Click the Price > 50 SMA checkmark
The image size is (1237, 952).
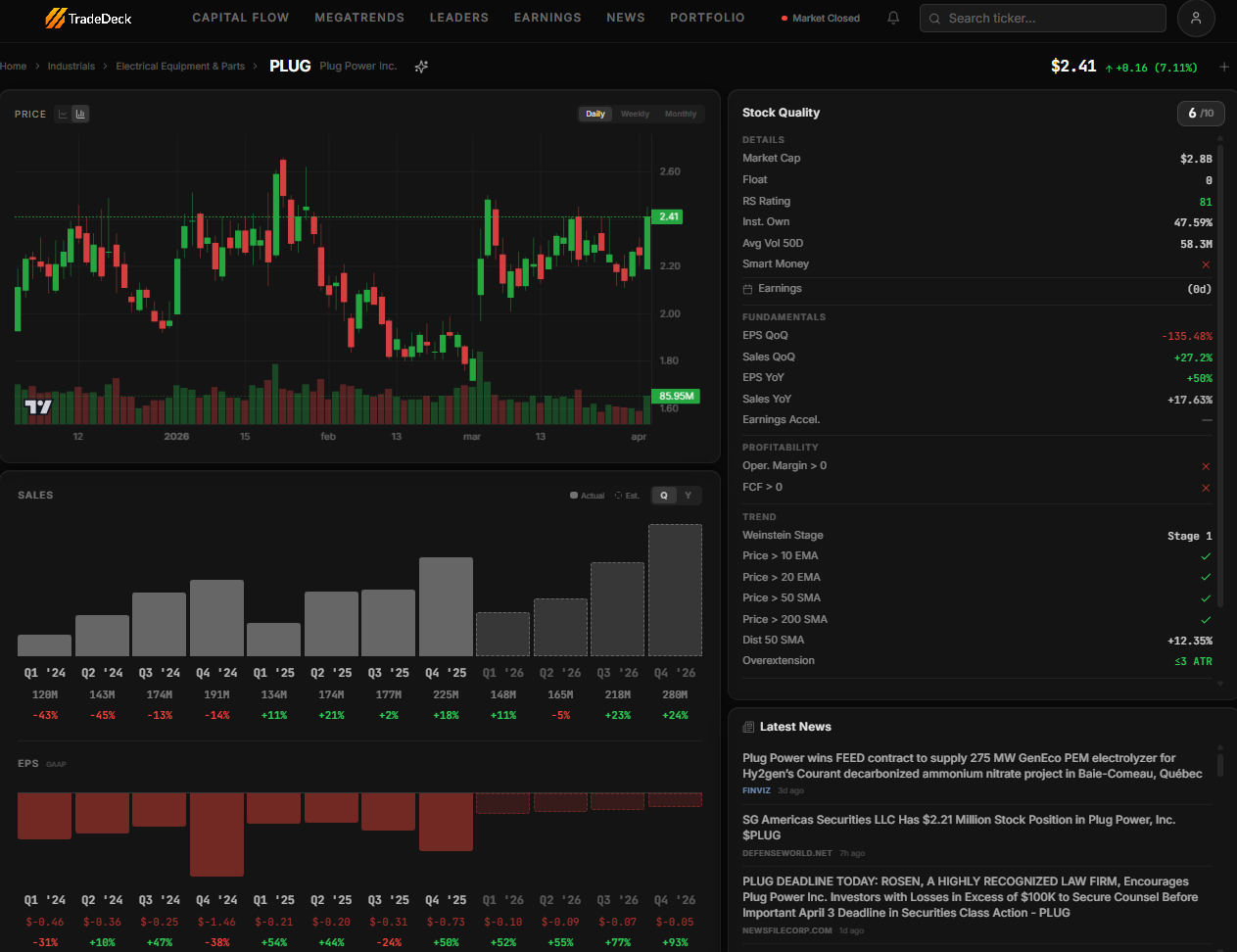(x=1206, y=598)
